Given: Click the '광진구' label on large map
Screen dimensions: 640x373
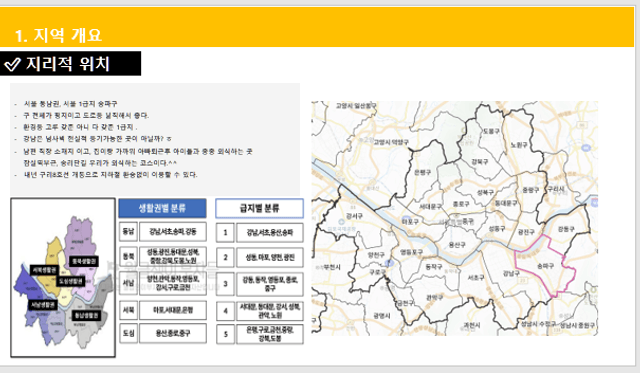Looking at the screenshot, I should (527, 232).
